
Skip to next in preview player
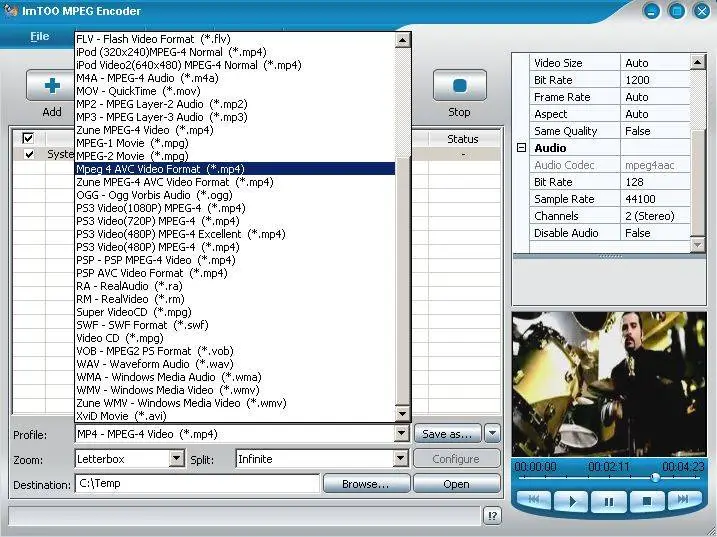(x=684, y=499)
